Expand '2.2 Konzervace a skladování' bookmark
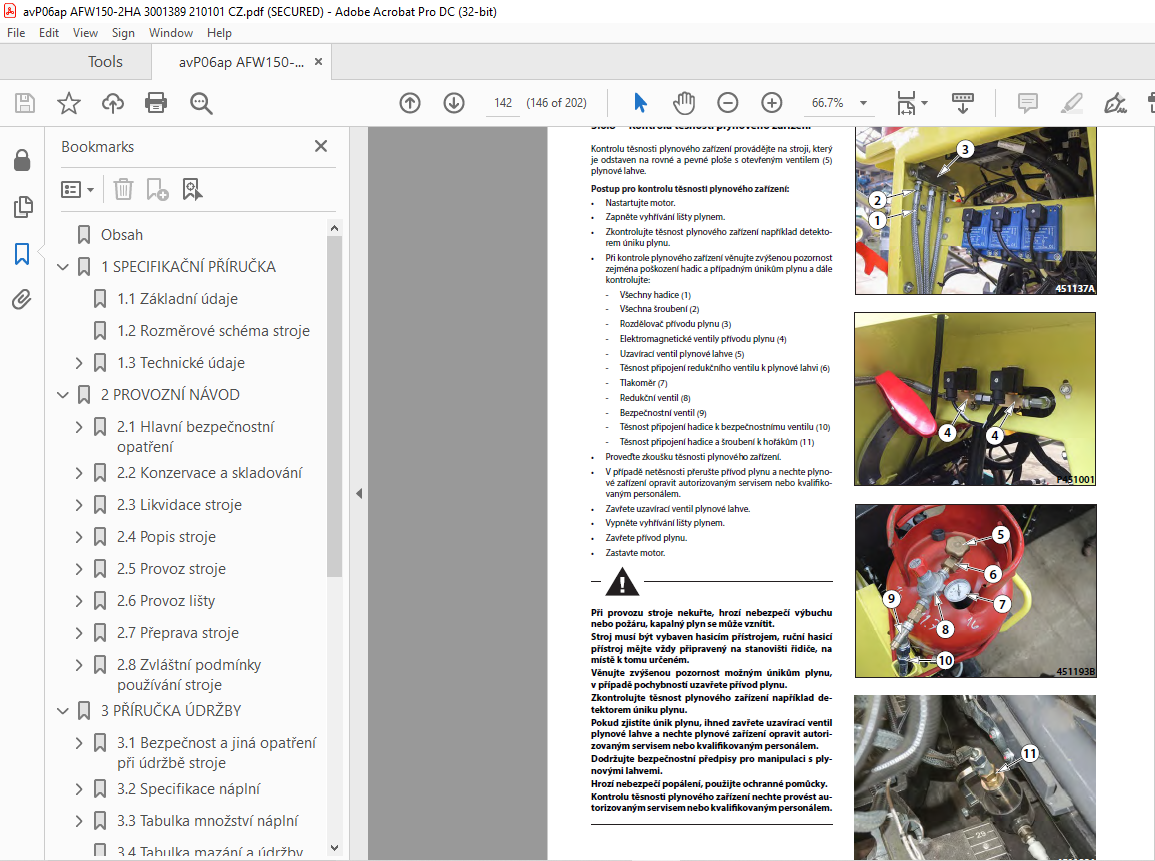This screenshot has width=1155, height=861. [79, 474]
